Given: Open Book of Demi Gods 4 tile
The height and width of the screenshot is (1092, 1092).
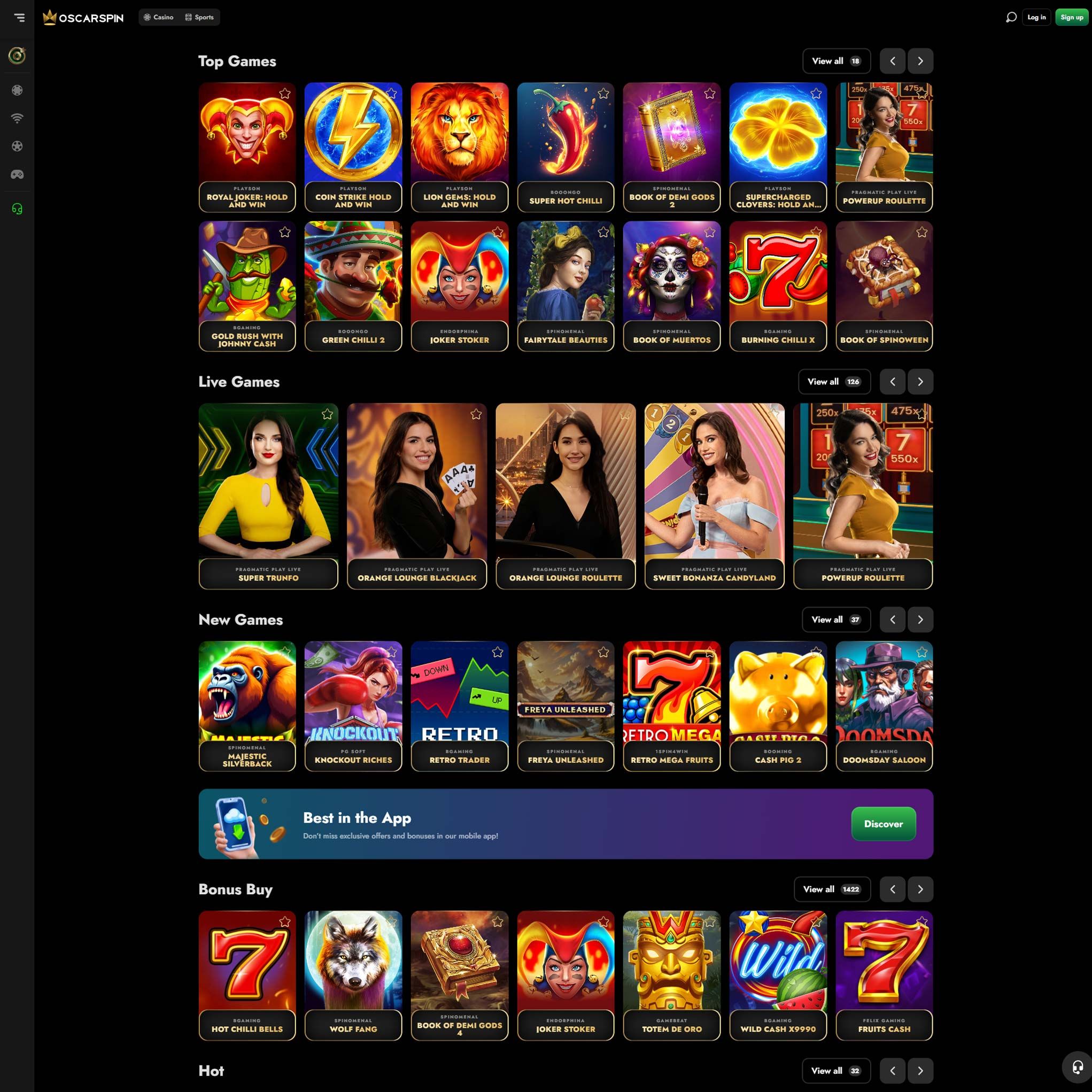Looking at the screenshot, I should 460,975.
